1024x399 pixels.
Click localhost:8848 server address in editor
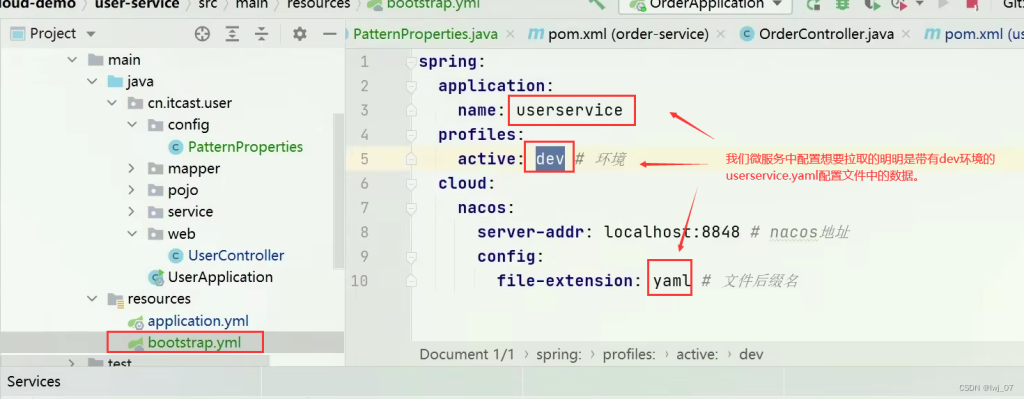pyautogui.click(x=672, y=232)
